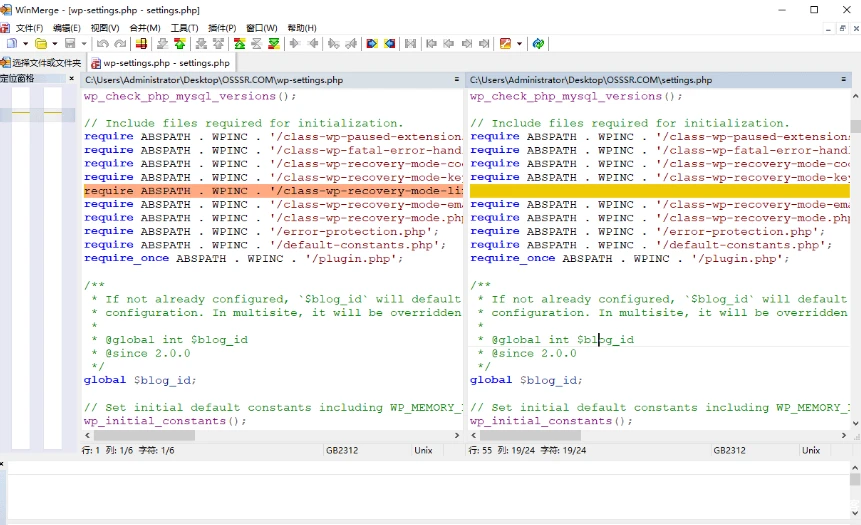Open the 帮助(H) menu
This screenshot has width=861, height=525.
click(x=301, y=28)
